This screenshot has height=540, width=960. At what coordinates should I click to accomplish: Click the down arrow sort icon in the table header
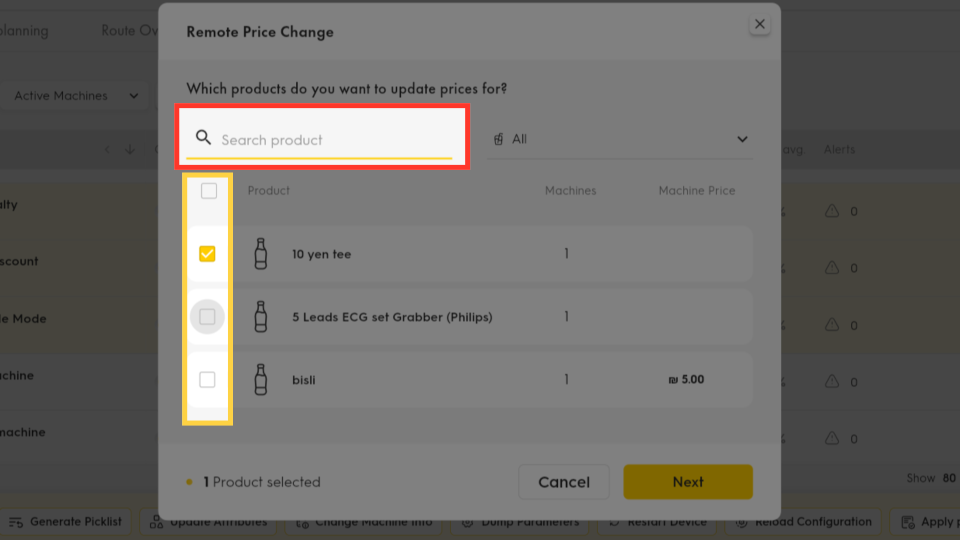tap(130, 149)
